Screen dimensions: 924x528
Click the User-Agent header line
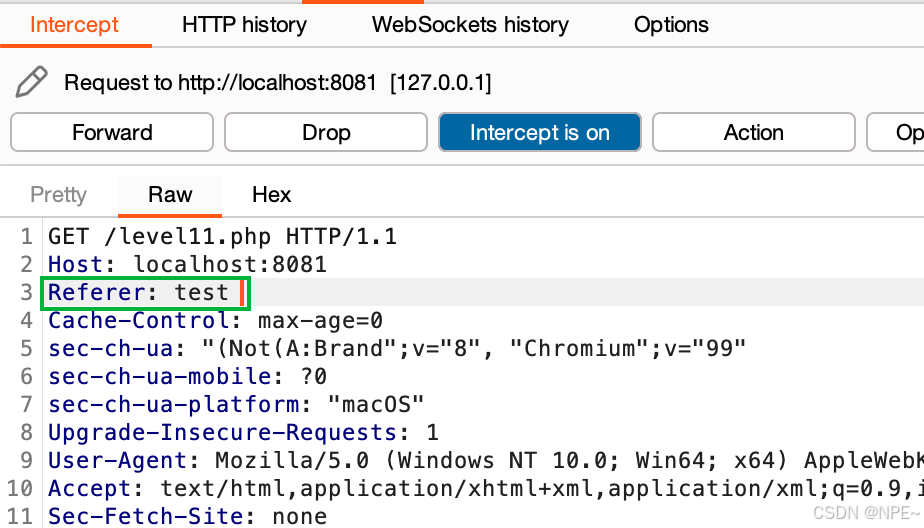pyautogui.click(x=486, y=460)
